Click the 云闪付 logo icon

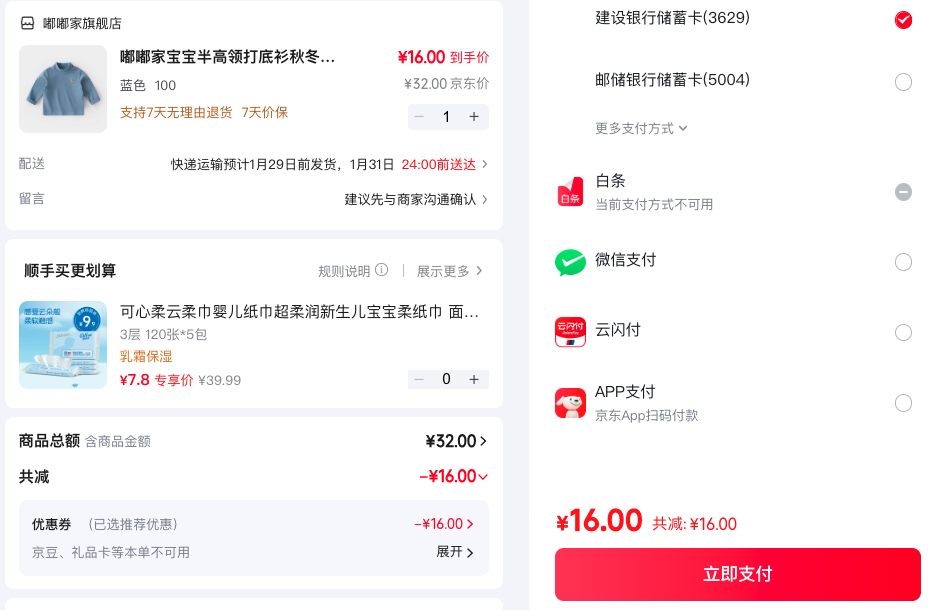(x=570, y=332)
